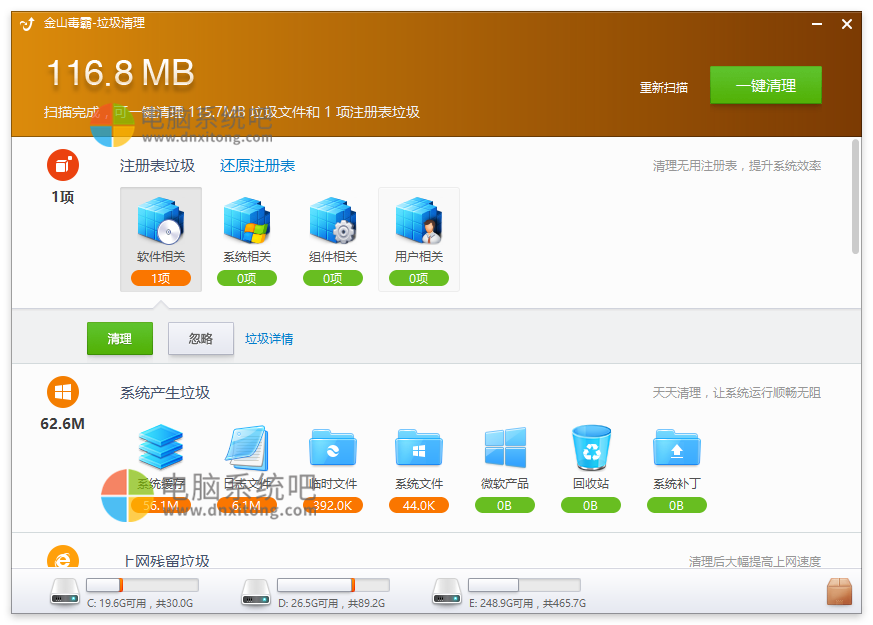Click the 金山毒霸 logo in title bar
873x625 pixels.
[x=27, y=24]
